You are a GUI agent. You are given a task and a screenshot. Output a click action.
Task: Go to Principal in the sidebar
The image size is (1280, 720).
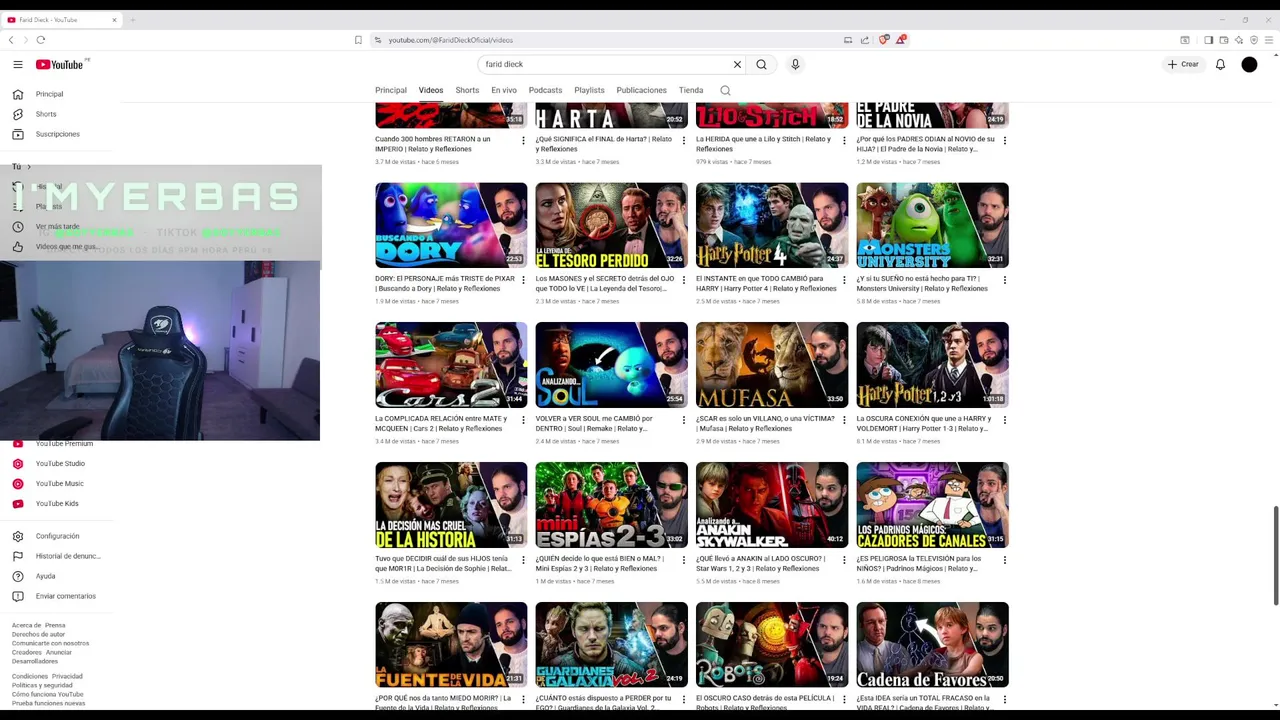[49, 94]
